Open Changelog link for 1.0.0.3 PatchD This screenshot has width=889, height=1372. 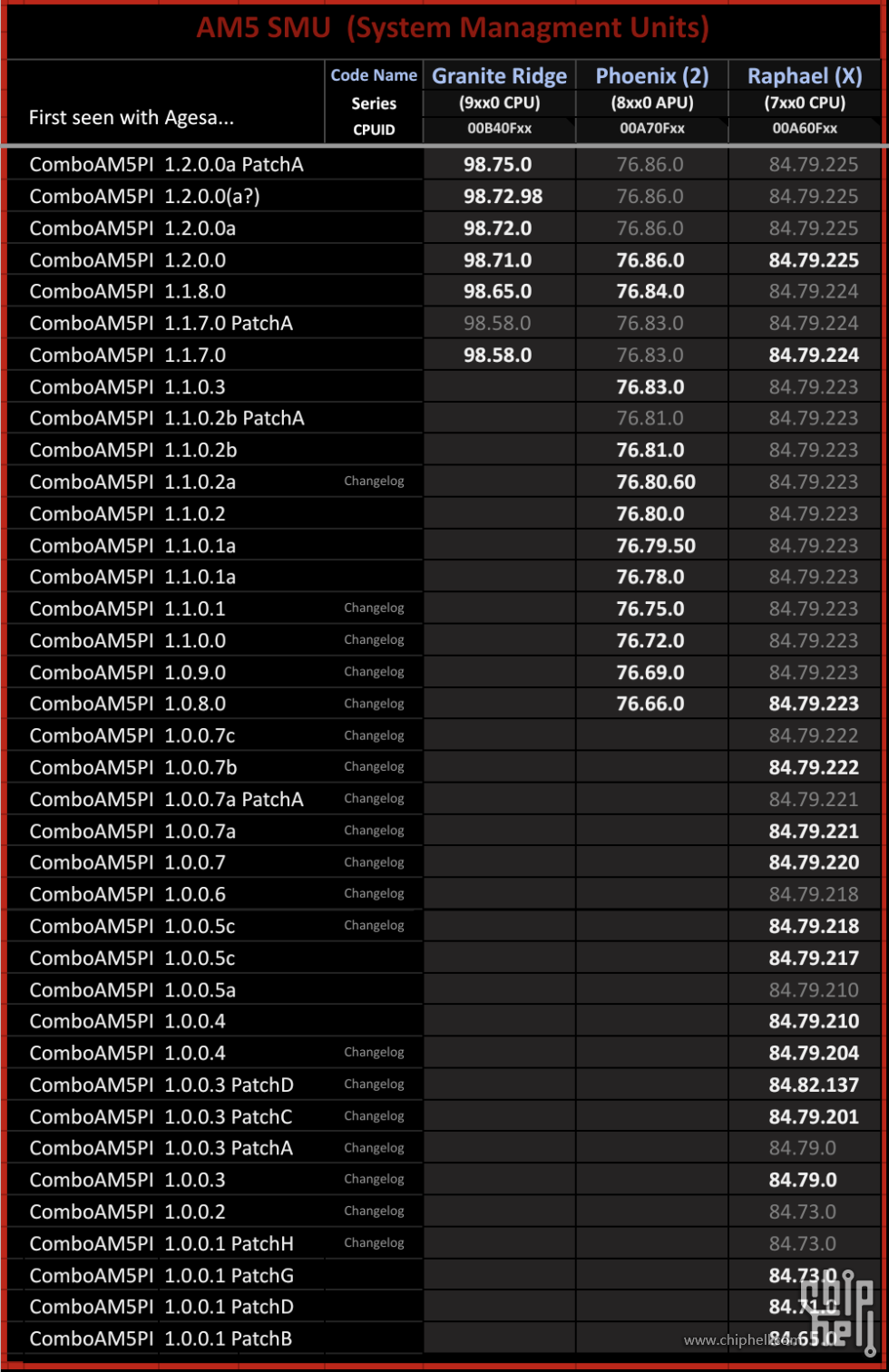pyautogui.click(x=374, y=1085)
